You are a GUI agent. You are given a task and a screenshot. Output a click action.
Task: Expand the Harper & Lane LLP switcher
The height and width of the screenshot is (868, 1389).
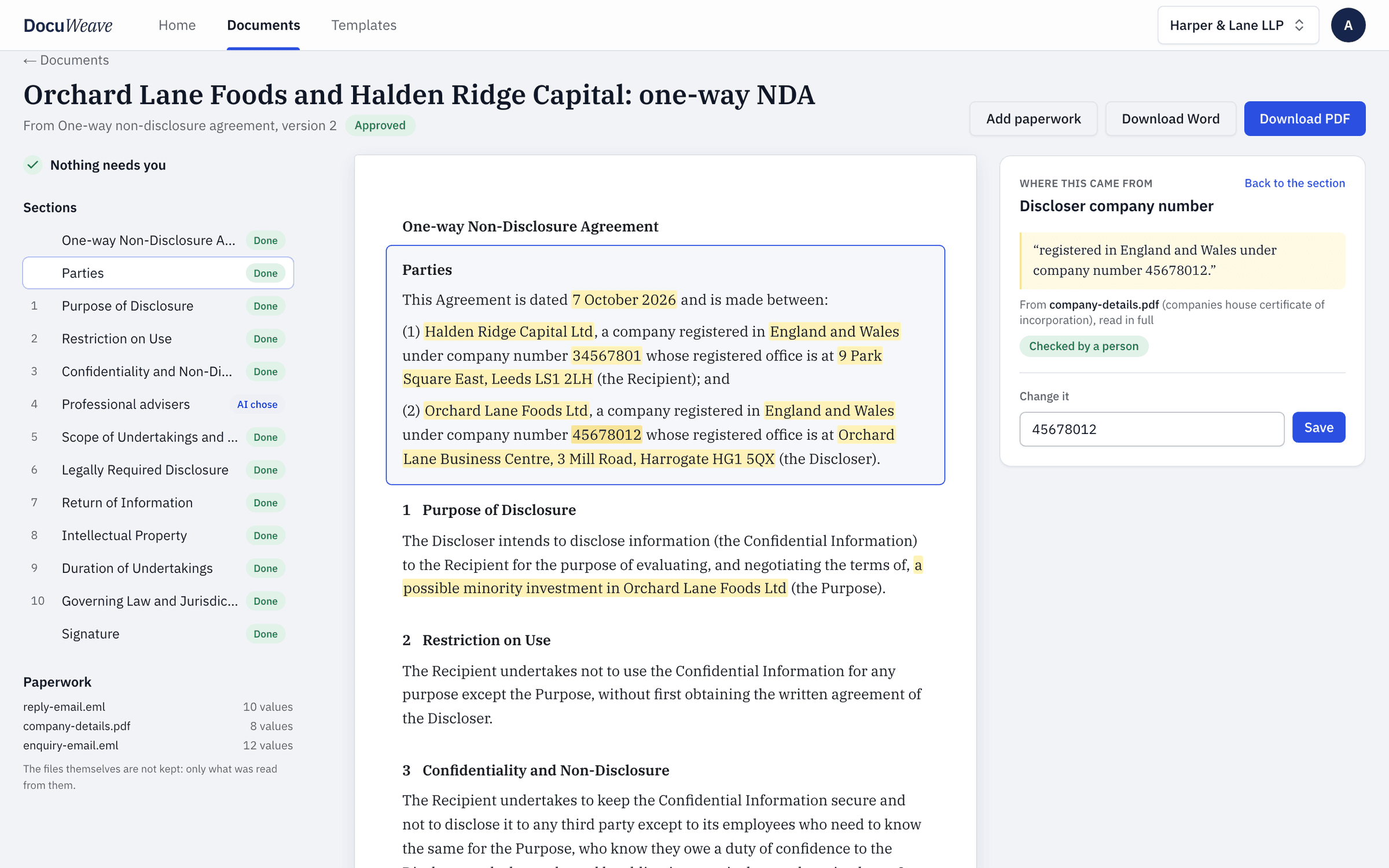click(1238, 25)
